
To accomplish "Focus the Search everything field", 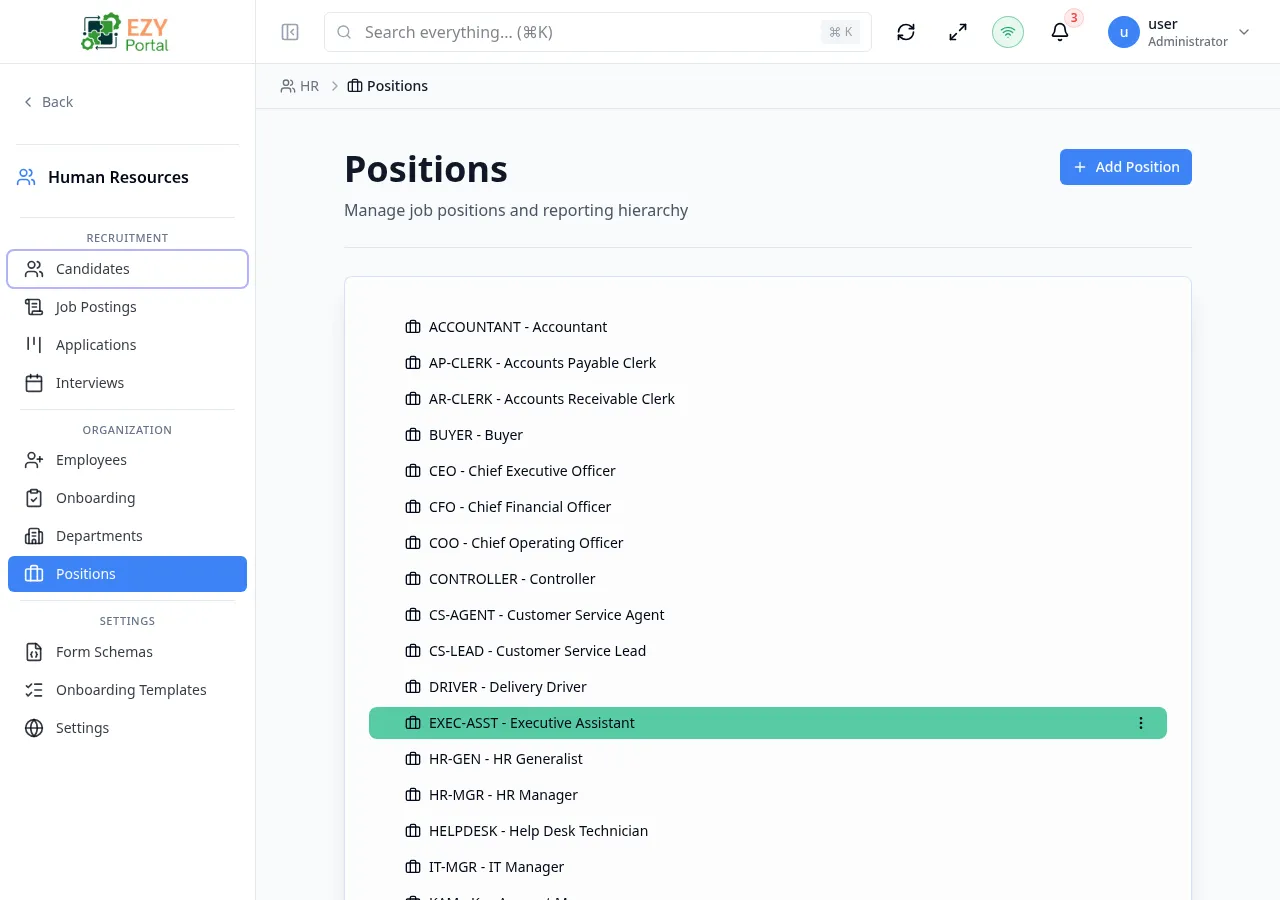I will point(598,32).
